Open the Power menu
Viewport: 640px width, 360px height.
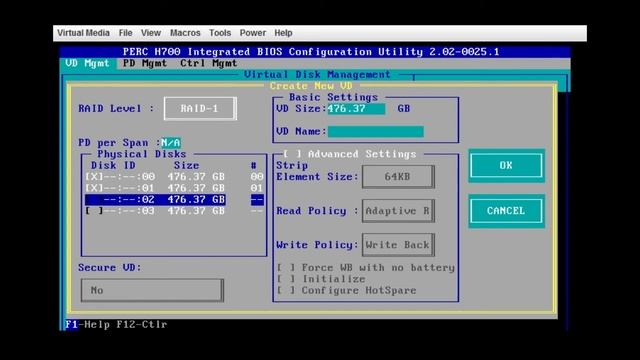[253, 33]
